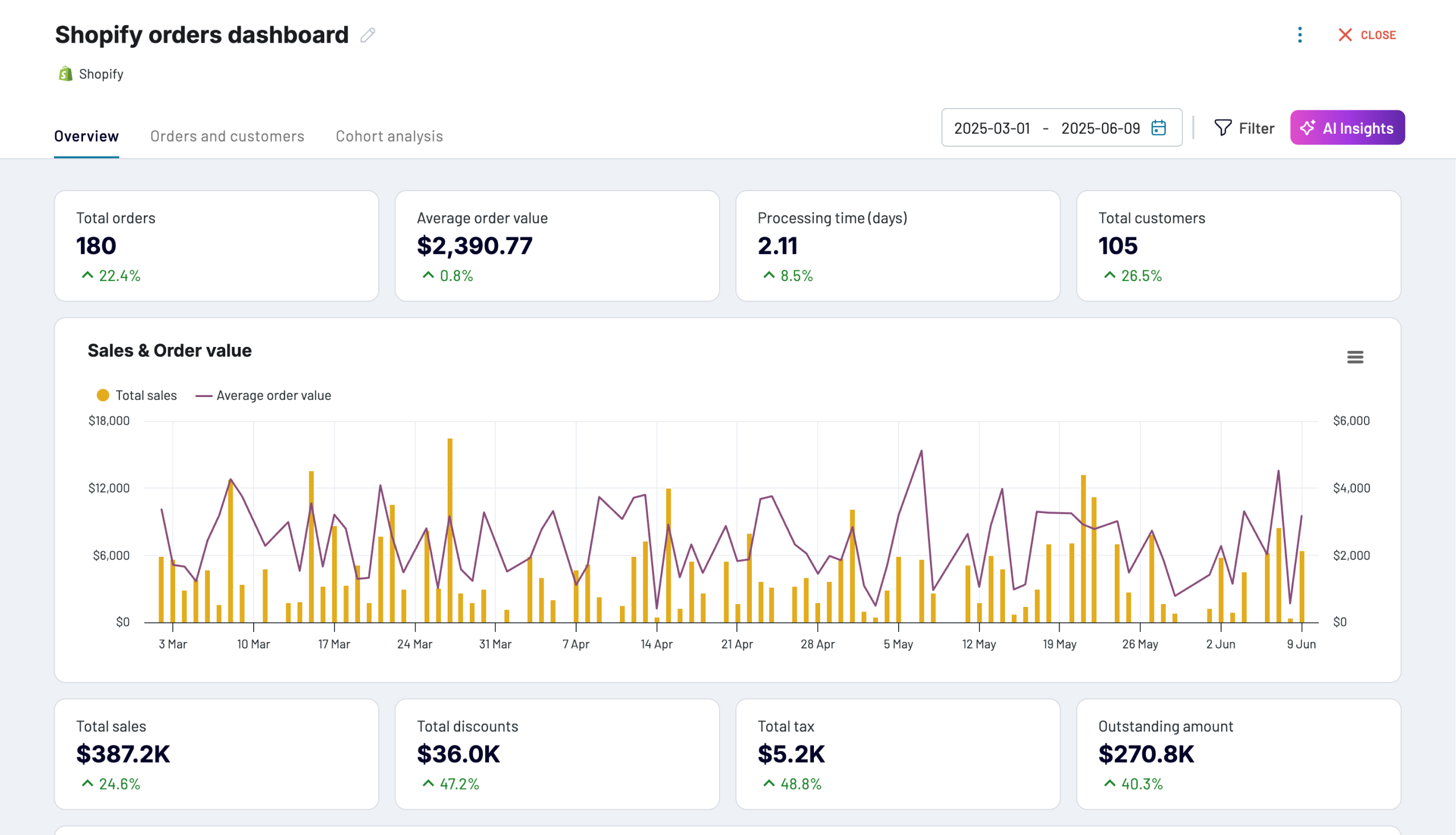Screen dimensions: 1456x835
Task: Click the AI Insights sparkle button
Action: pos(1347,127)
